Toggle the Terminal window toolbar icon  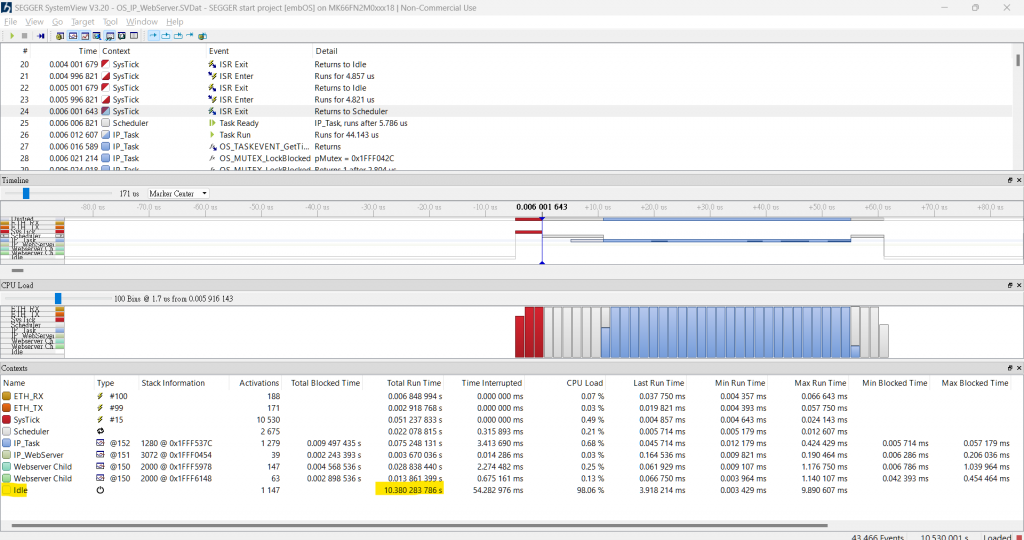[121, 36]
